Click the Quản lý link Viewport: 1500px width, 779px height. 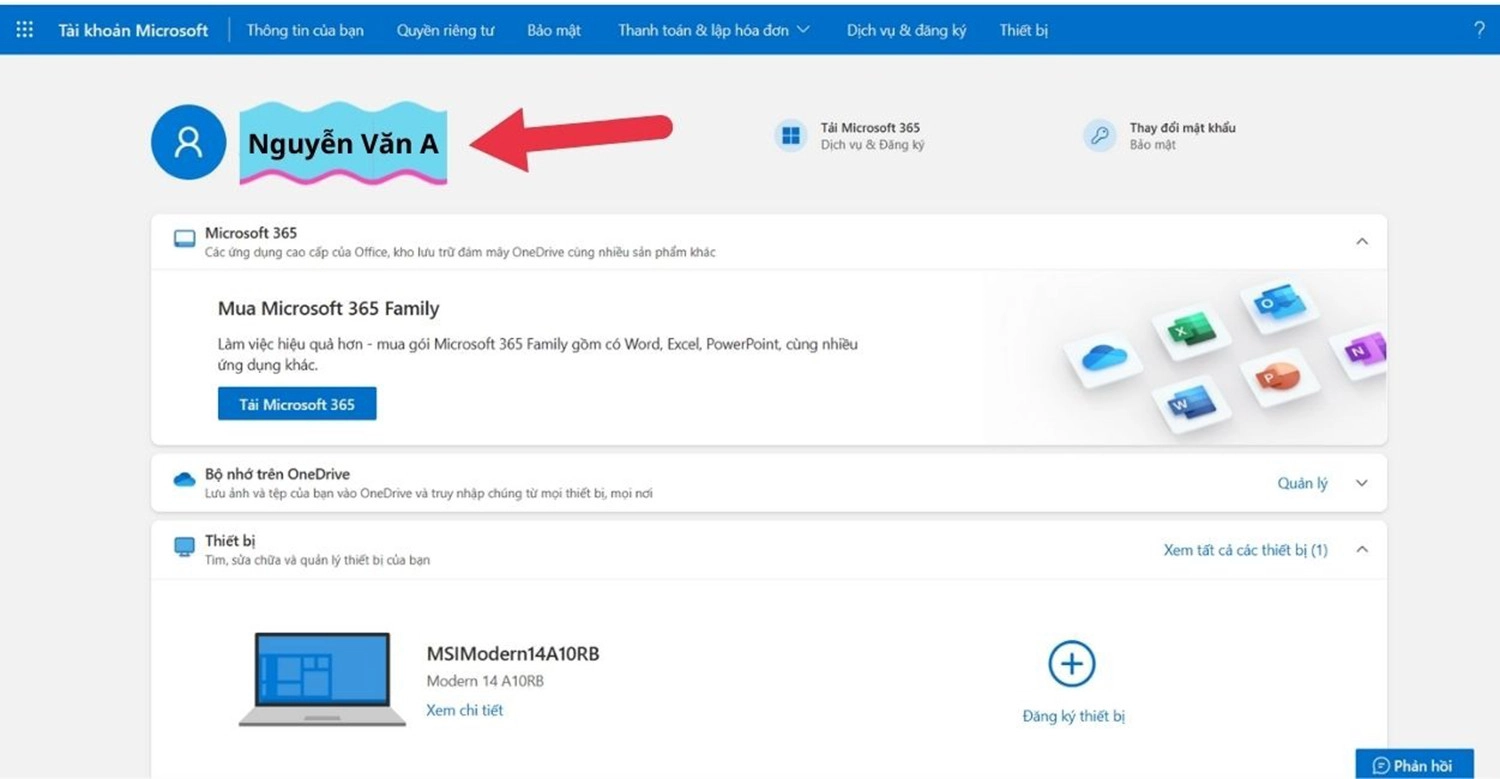coord(1302,483)
